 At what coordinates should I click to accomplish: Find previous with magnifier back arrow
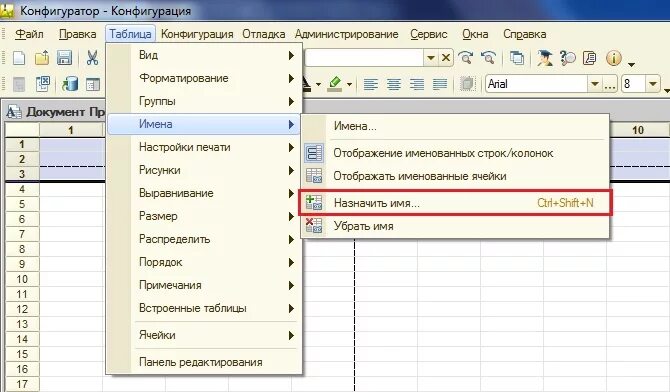click(488, 58)
